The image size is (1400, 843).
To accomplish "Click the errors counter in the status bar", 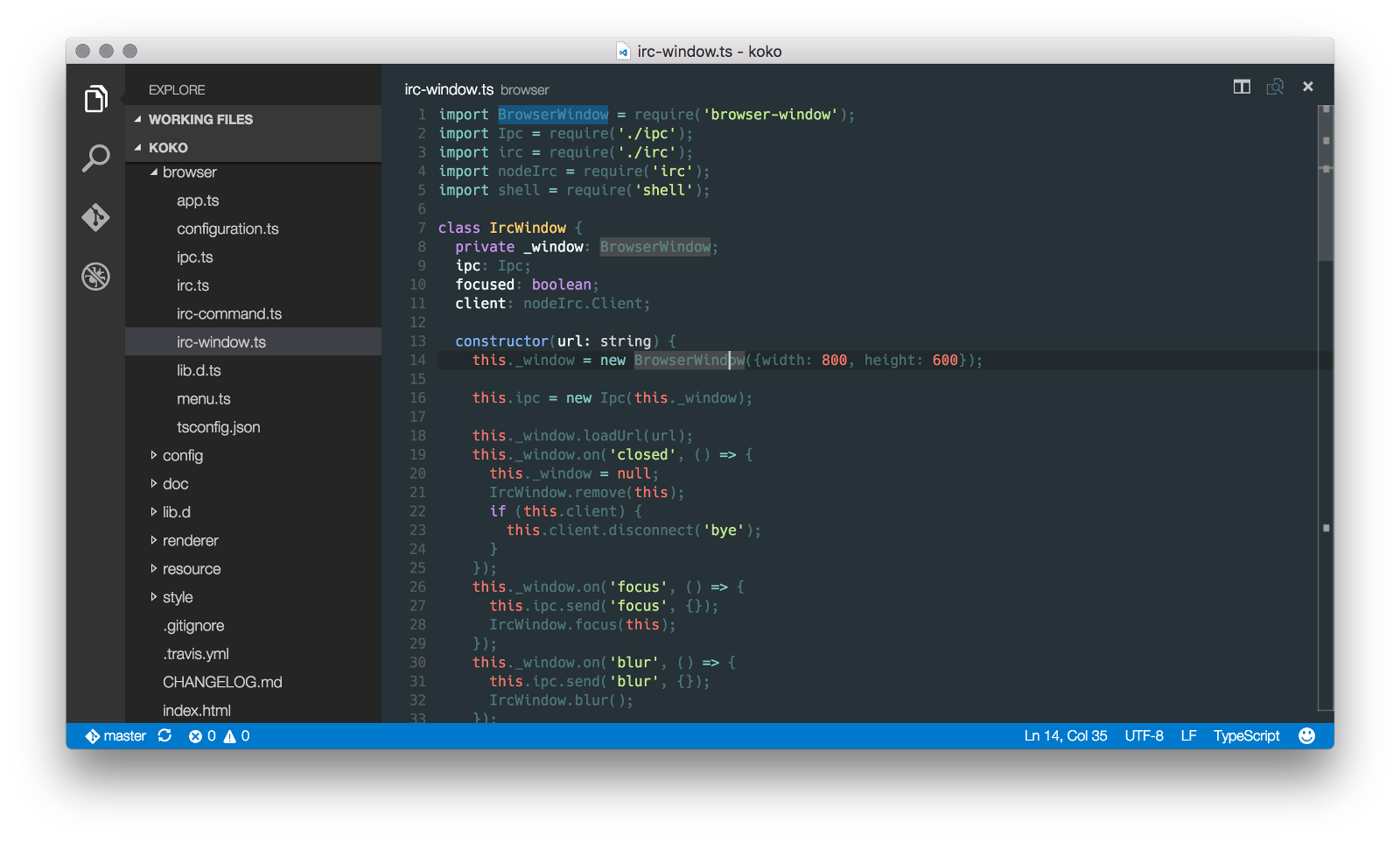I will [x=203, y=735].
